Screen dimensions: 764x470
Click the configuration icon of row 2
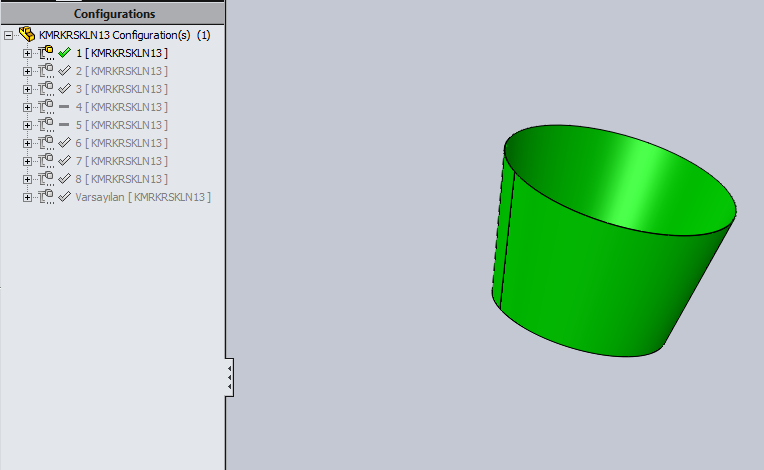pos(46,71)
